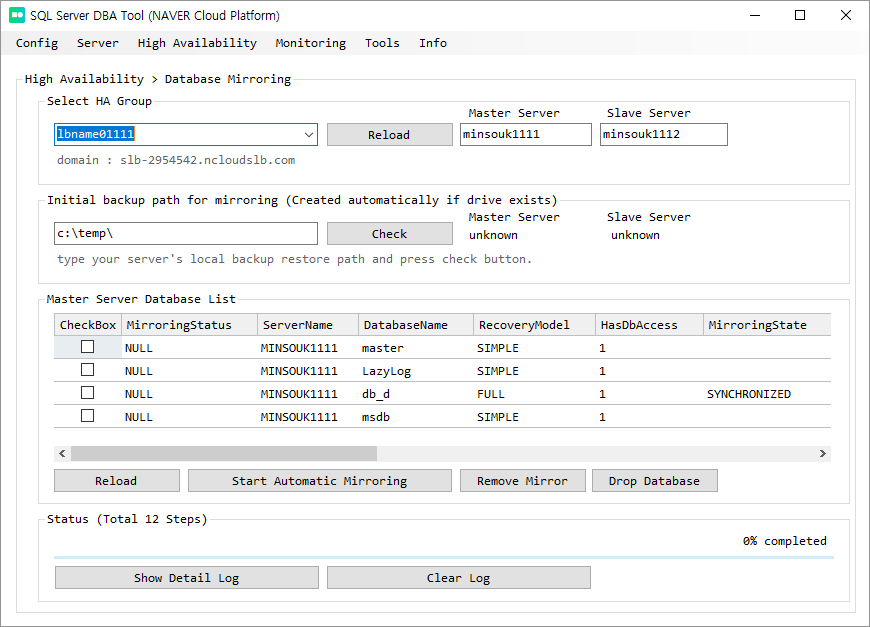
Task: Click Reload next to HA Group selector
Action: (389, 134)
